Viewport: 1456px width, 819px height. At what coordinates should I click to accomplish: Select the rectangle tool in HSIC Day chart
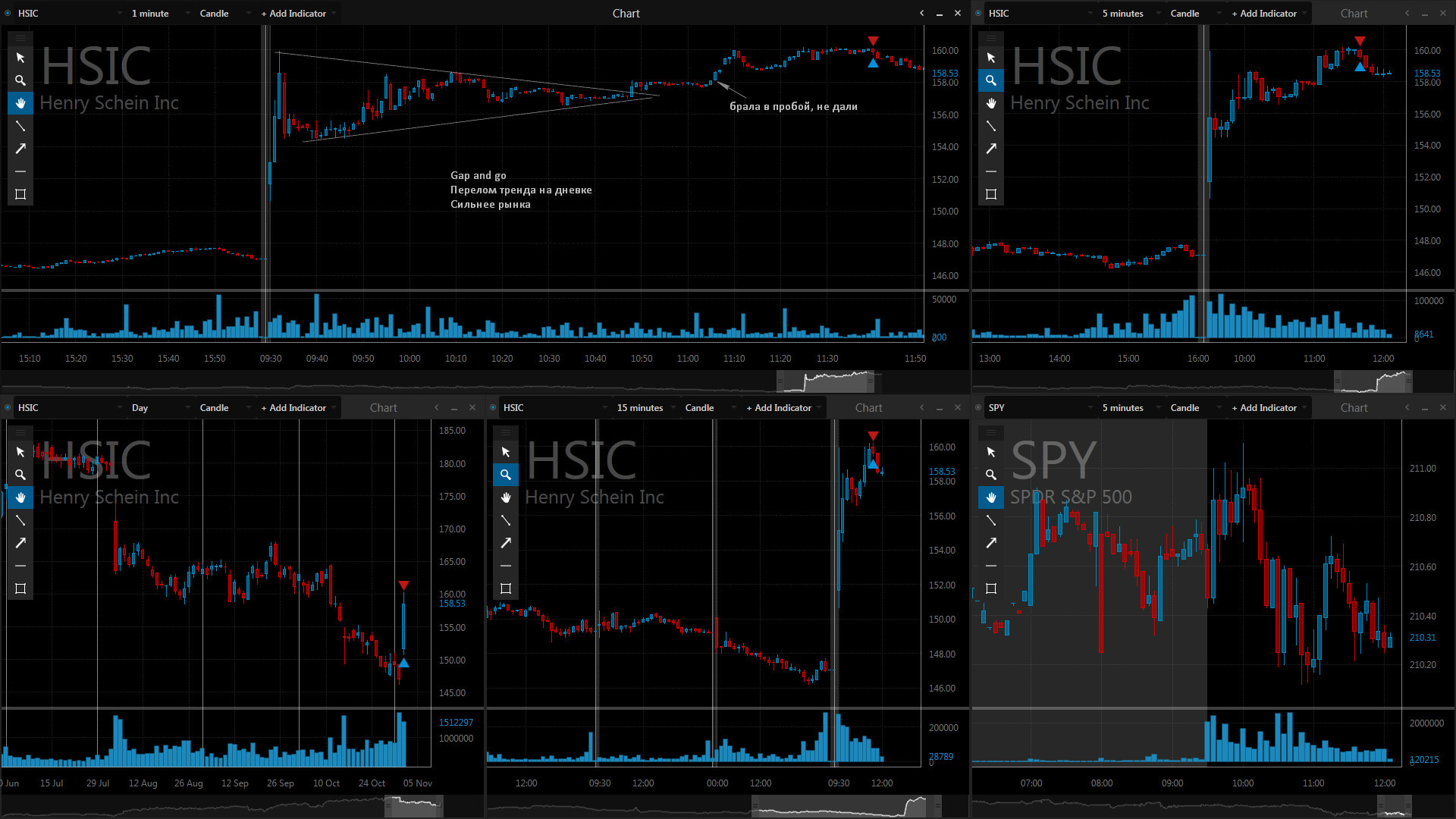pyautogui.click(x=20, y=588)
